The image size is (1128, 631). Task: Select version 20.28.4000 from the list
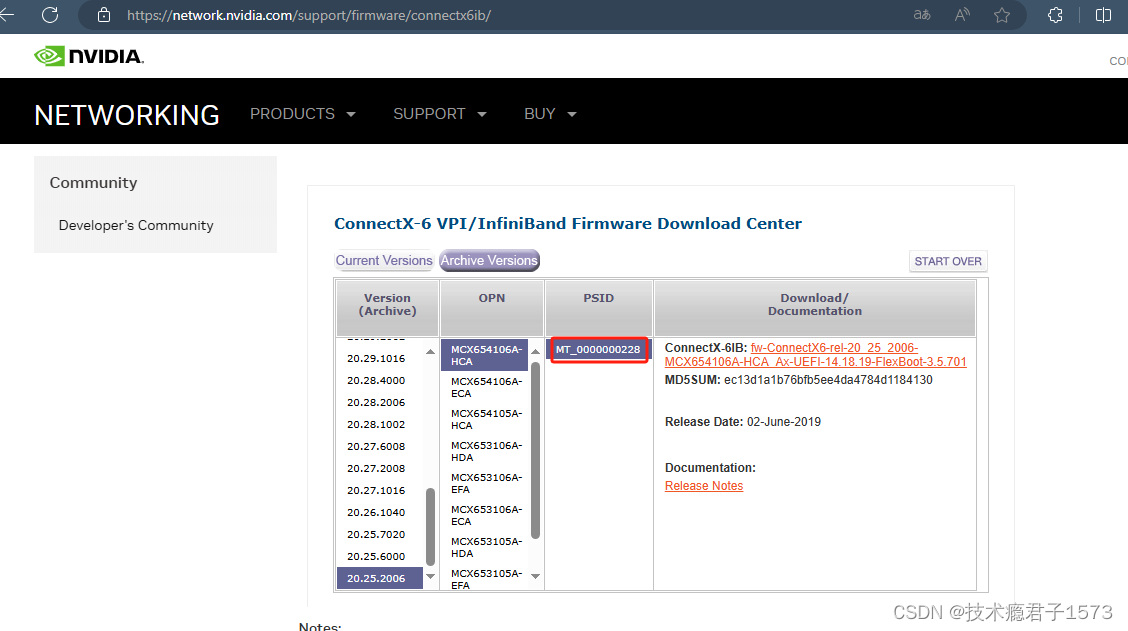[x=377, y=380]
